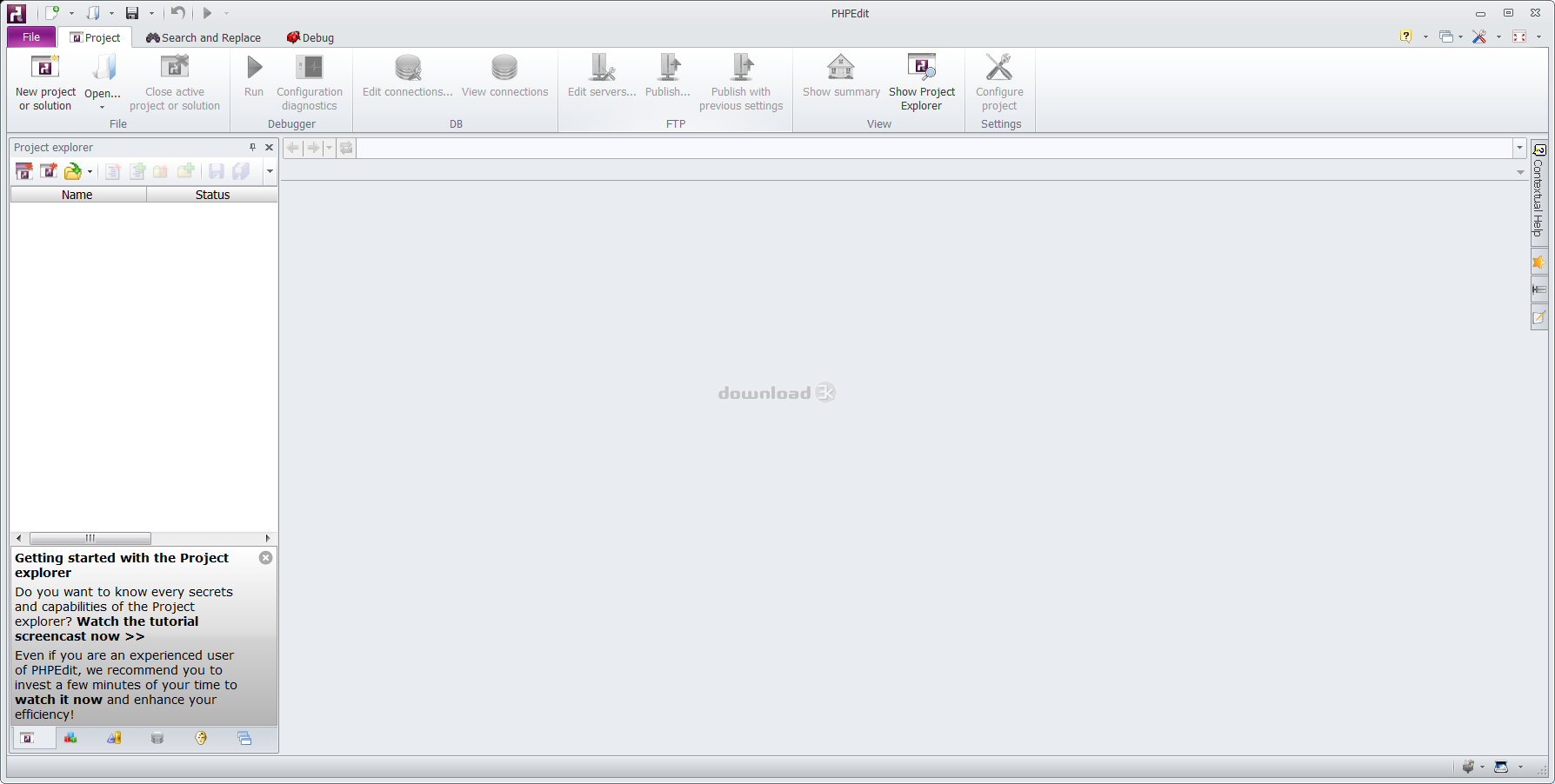Click the Publish... FTP button

[x=668, y=76]
